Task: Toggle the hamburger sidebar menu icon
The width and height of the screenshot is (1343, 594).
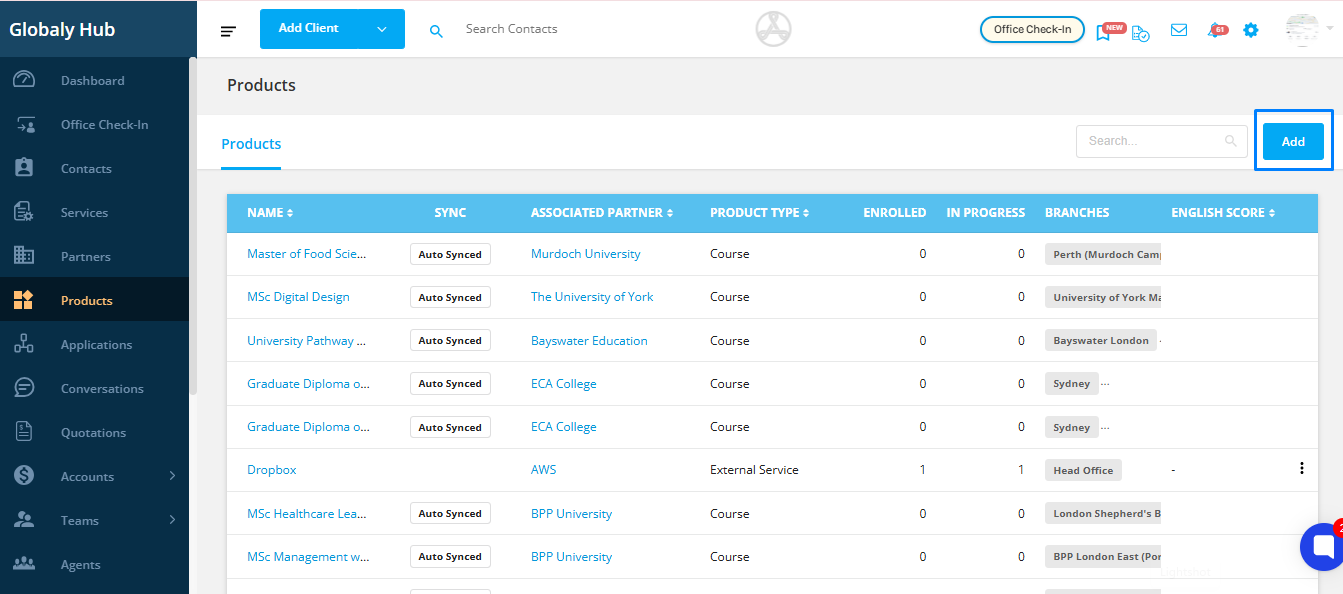Action: coord(229,31)
